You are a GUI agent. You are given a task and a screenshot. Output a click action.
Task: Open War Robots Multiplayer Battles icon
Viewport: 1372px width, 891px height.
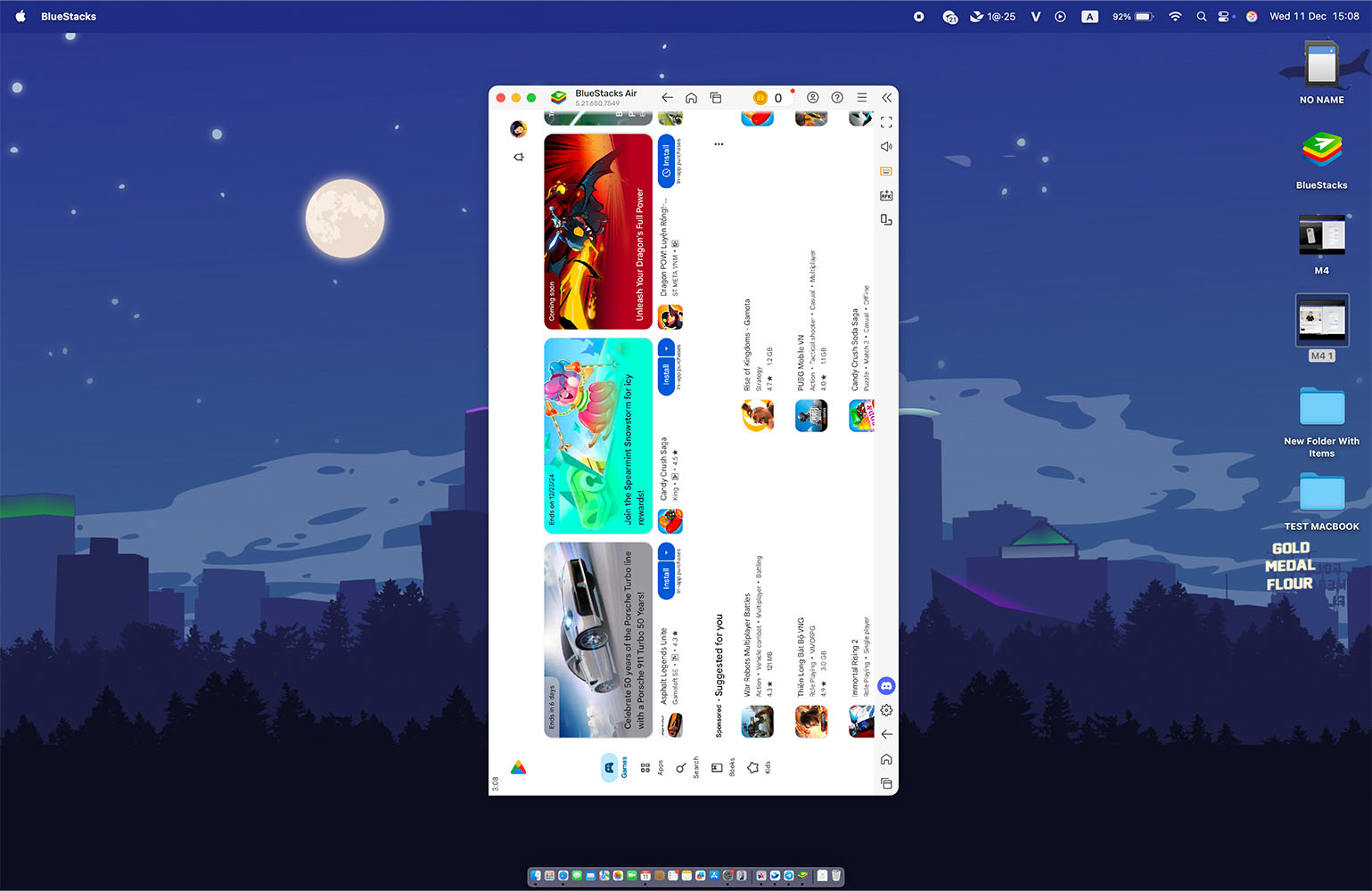pos(758,722)
